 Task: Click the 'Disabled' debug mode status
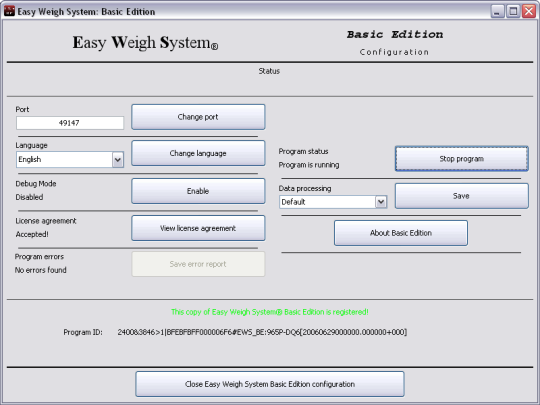click(x=29, y=197)
